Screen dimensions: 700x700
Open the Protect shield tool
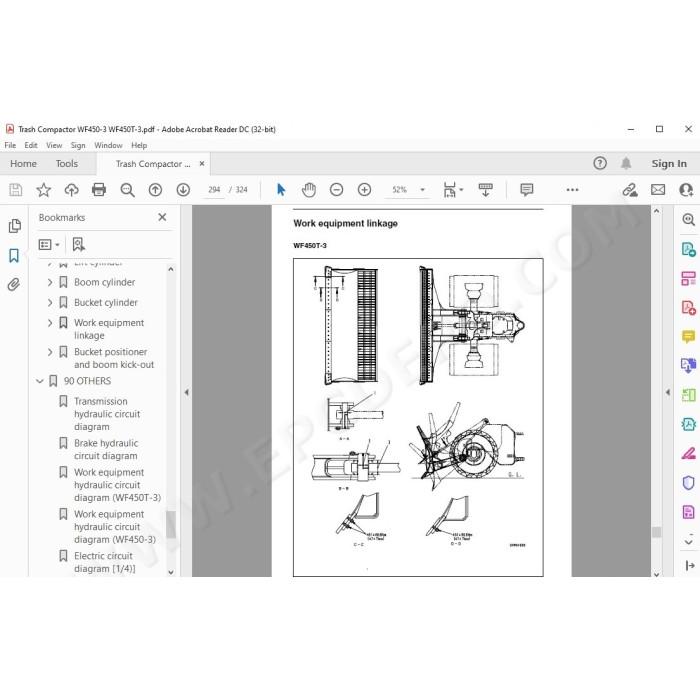coord(688,483)
